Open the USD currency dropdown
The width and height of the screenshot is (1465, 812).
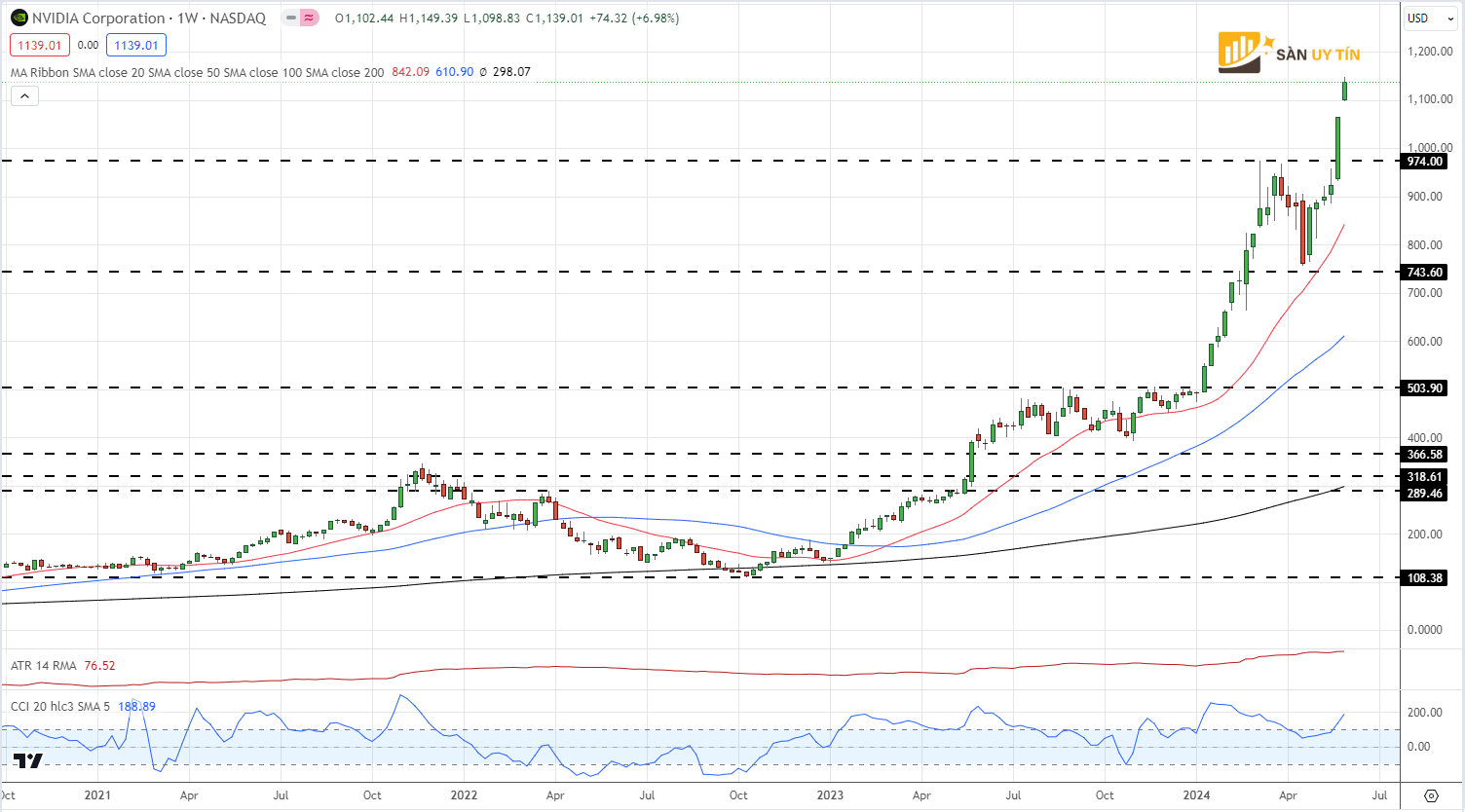(x=1428, y=18)
